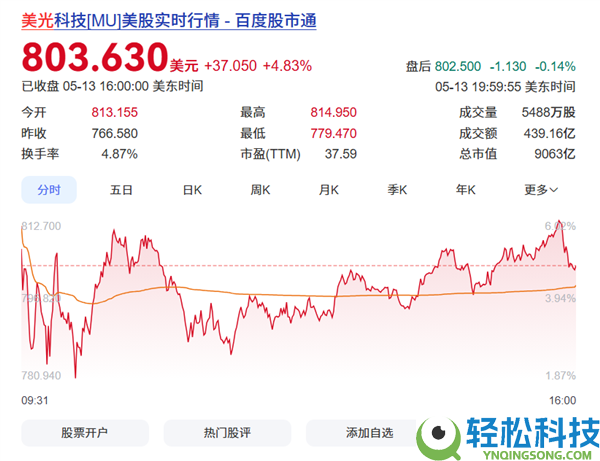The width and height of the screenshot is (600, 461).
Task: Click the after-hours timestamp 05-13 19:59:55
Action: click(478, 87)
